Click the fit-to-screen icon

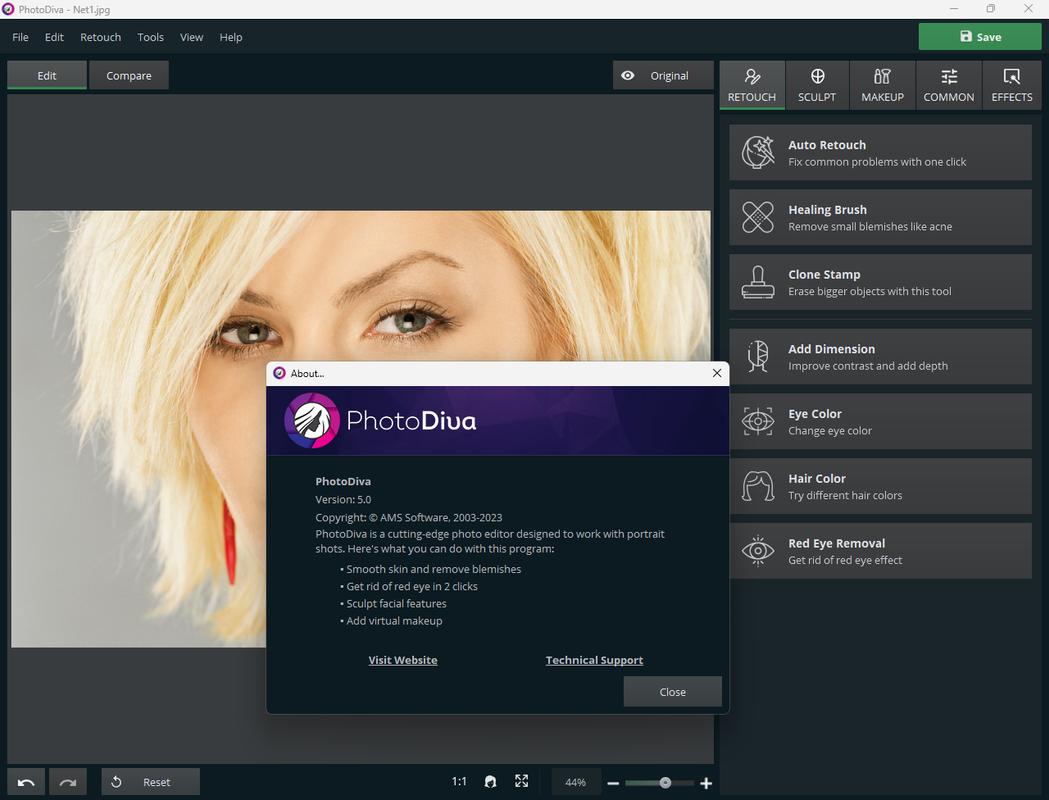point(522,781)
